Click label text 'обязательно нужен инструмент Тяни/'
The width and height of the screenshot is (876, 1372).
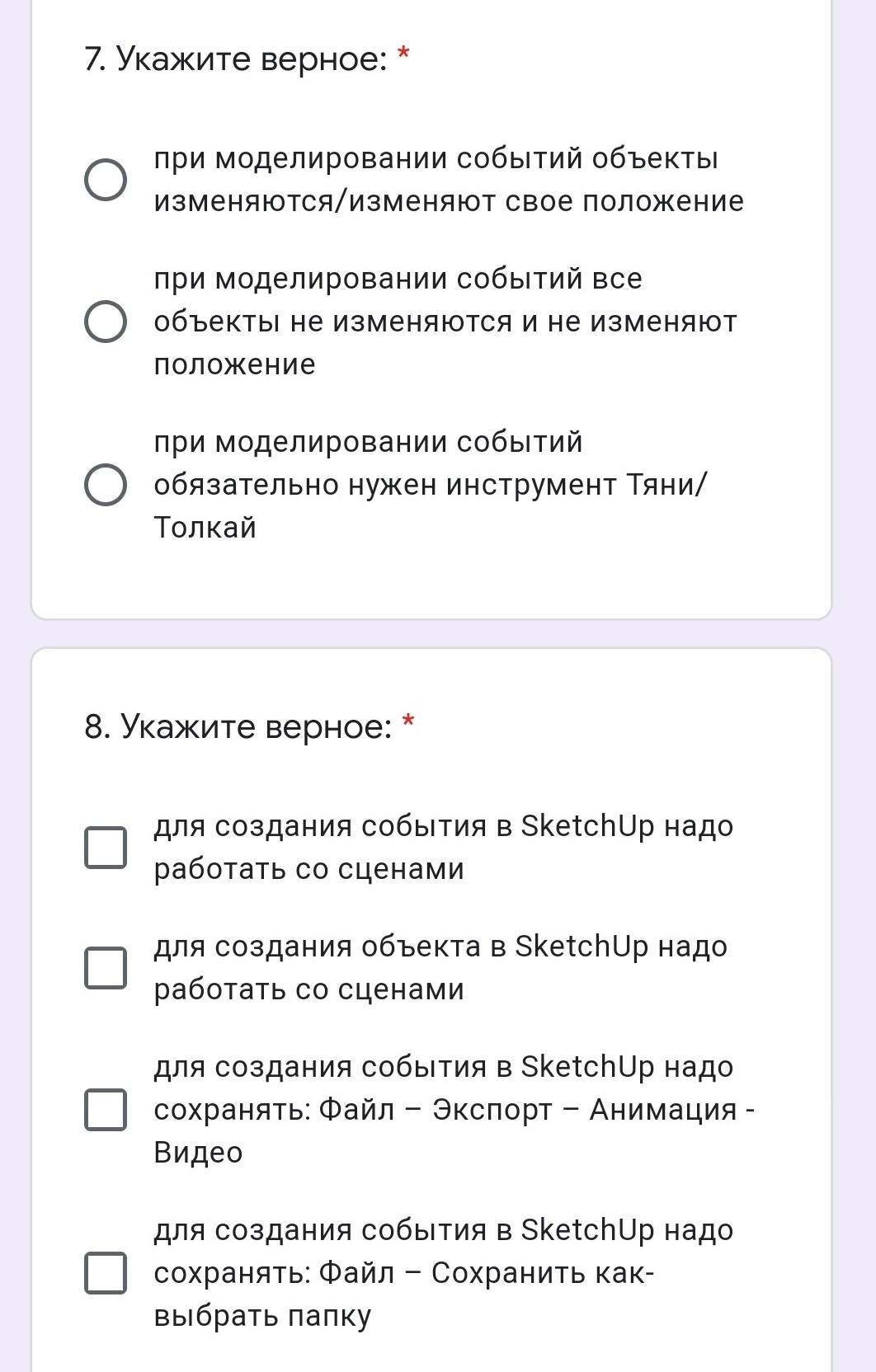pyautogui.click(x=431, y=485)
